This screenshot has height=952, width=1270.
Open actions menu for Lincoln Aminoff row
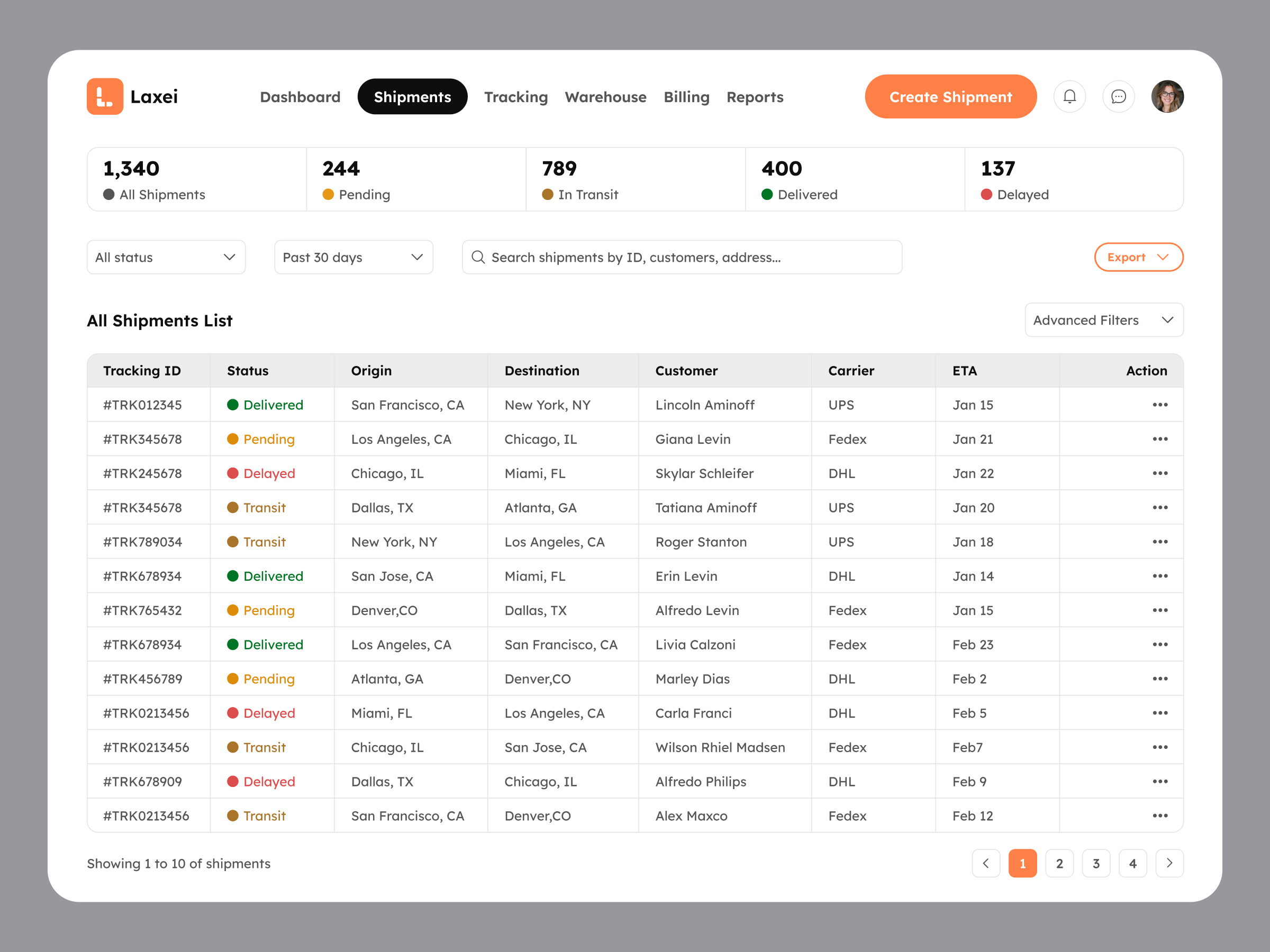[x=1160, y=405]
